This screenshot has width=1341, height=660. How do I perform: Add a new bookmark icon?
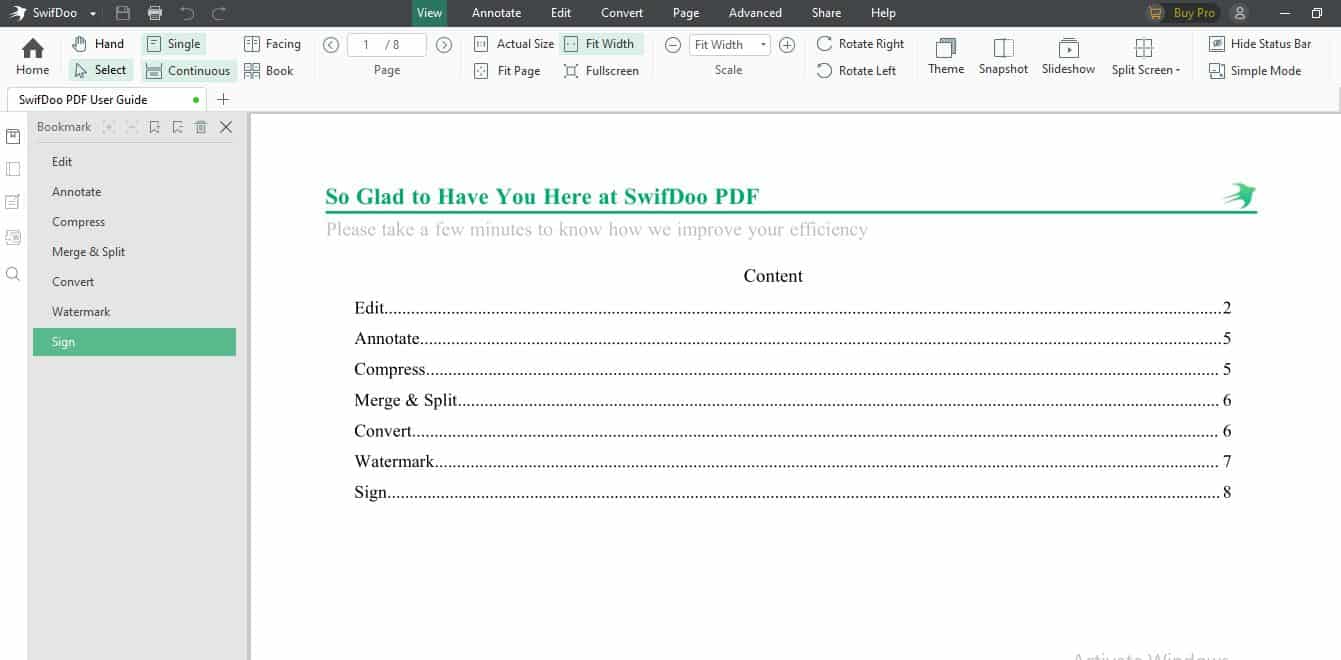[154, 127]
